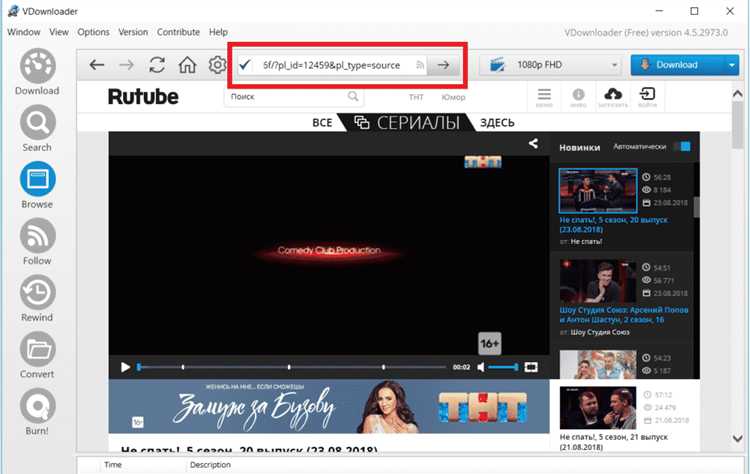750x474 pixels.
Task: Click the blue Download button
Action: [677, 65]
